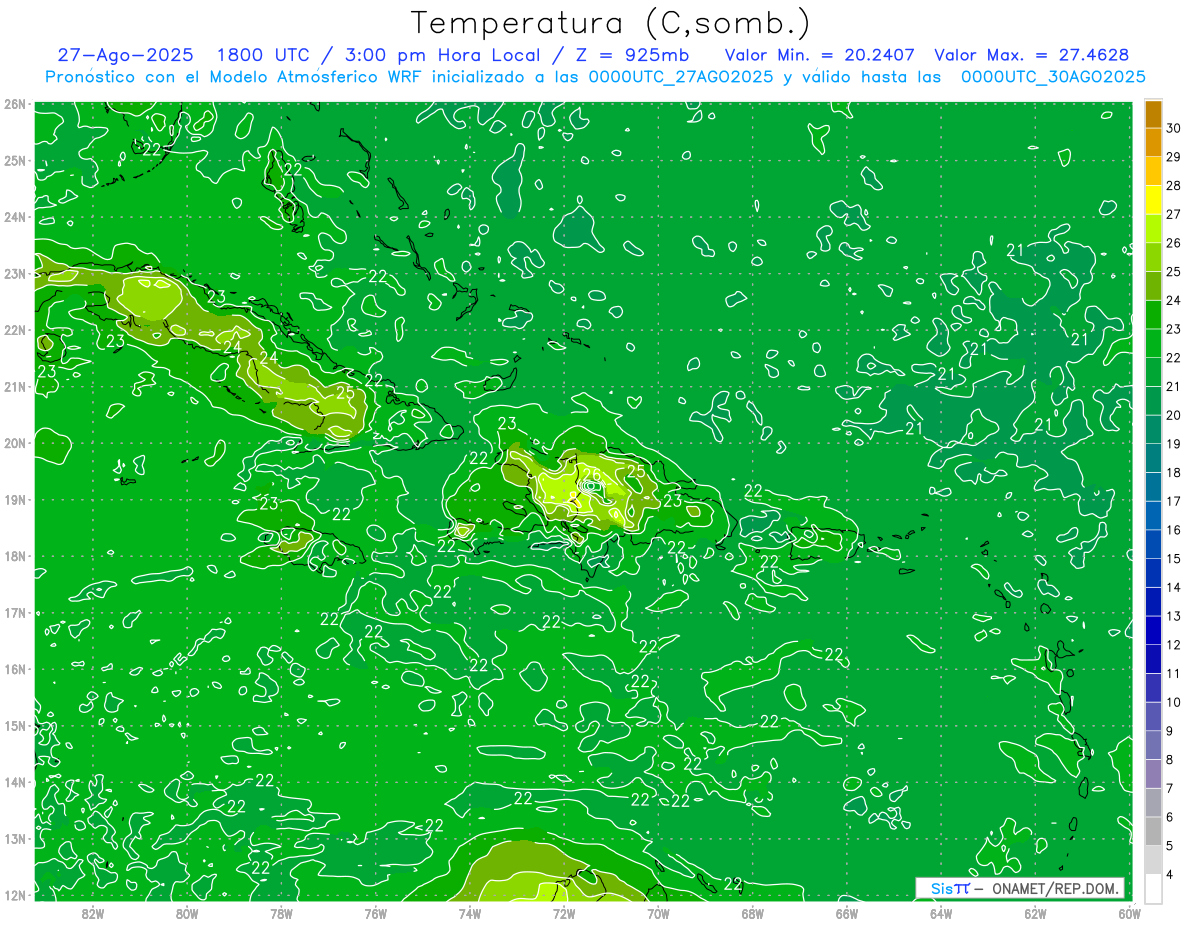Image resolution: width=1200 pixels, height=927 pixels.
Task: Click the "15N" latitude axis label
Action: point(14,725)
